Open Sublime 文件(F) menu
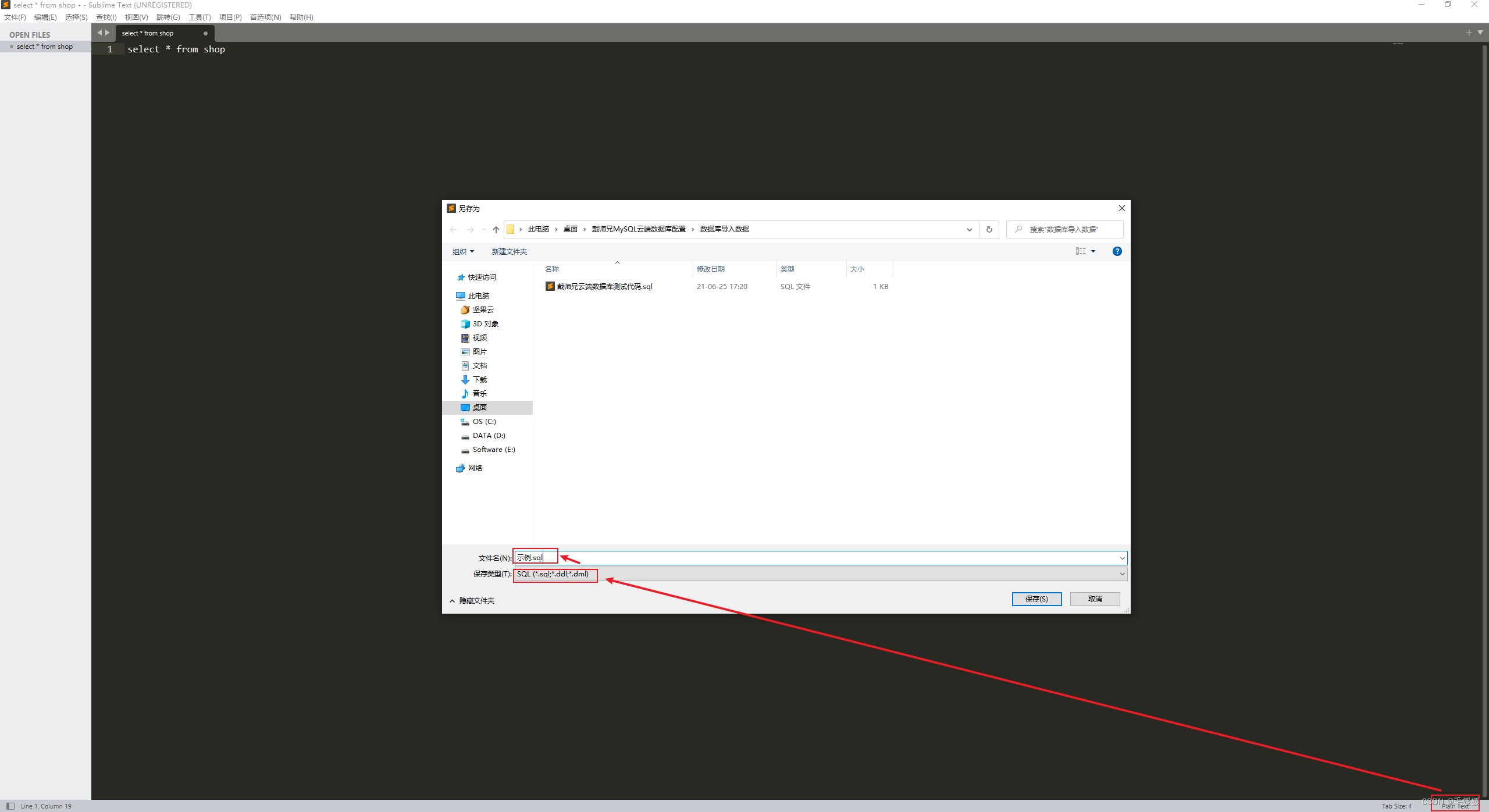Image resolution: width=1489 pixels, height=812 pixels. tap(15, 17)
